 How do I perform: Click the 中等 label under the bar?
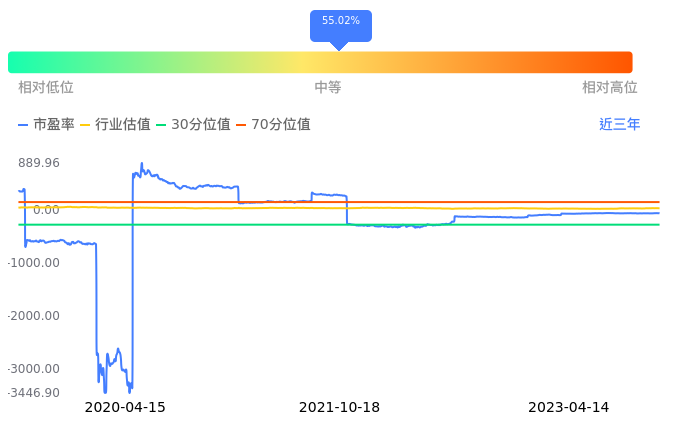[328, 88]
